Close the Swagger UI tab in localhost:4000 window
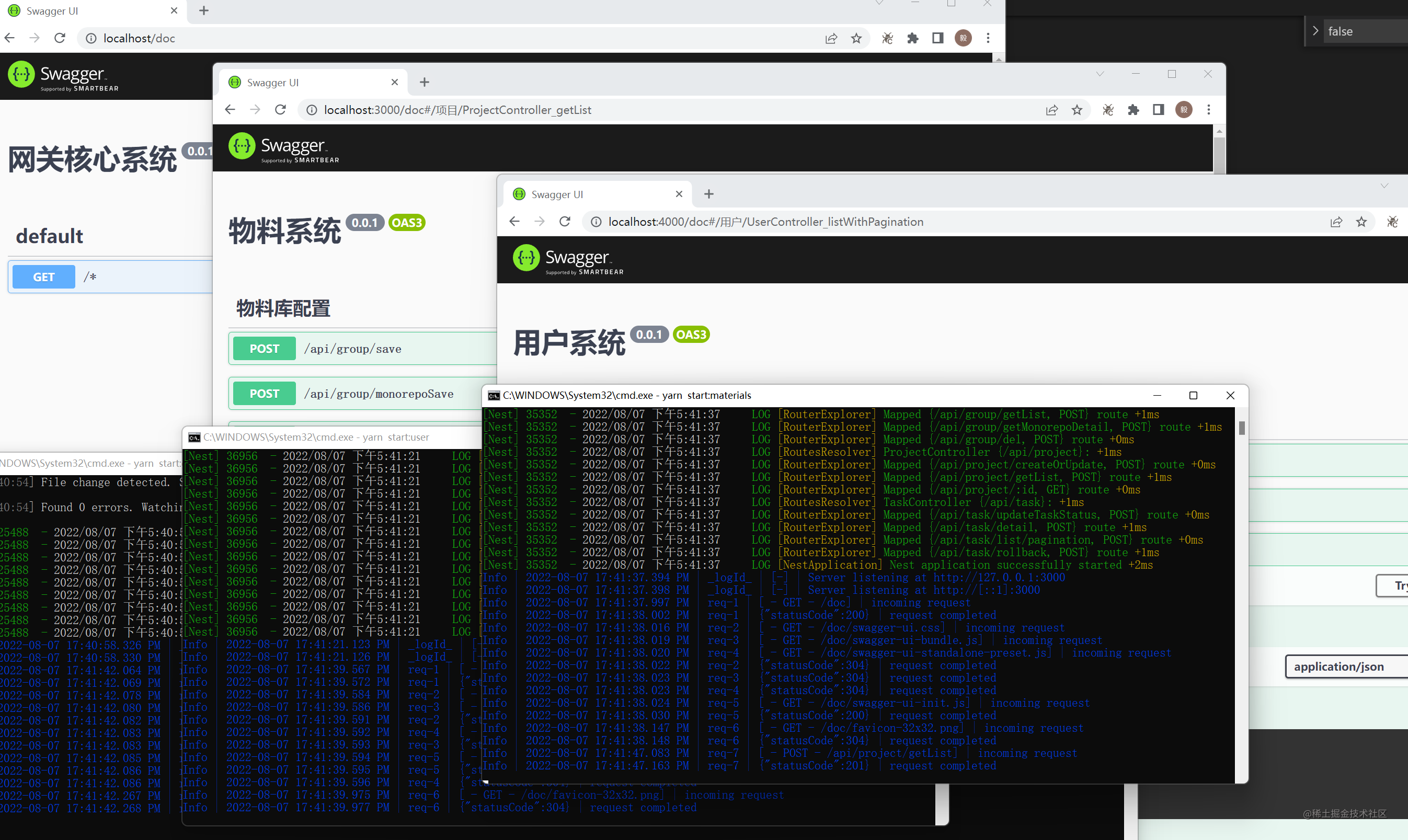The height and width of the screenshot is (840, 1408). (679, 194)
